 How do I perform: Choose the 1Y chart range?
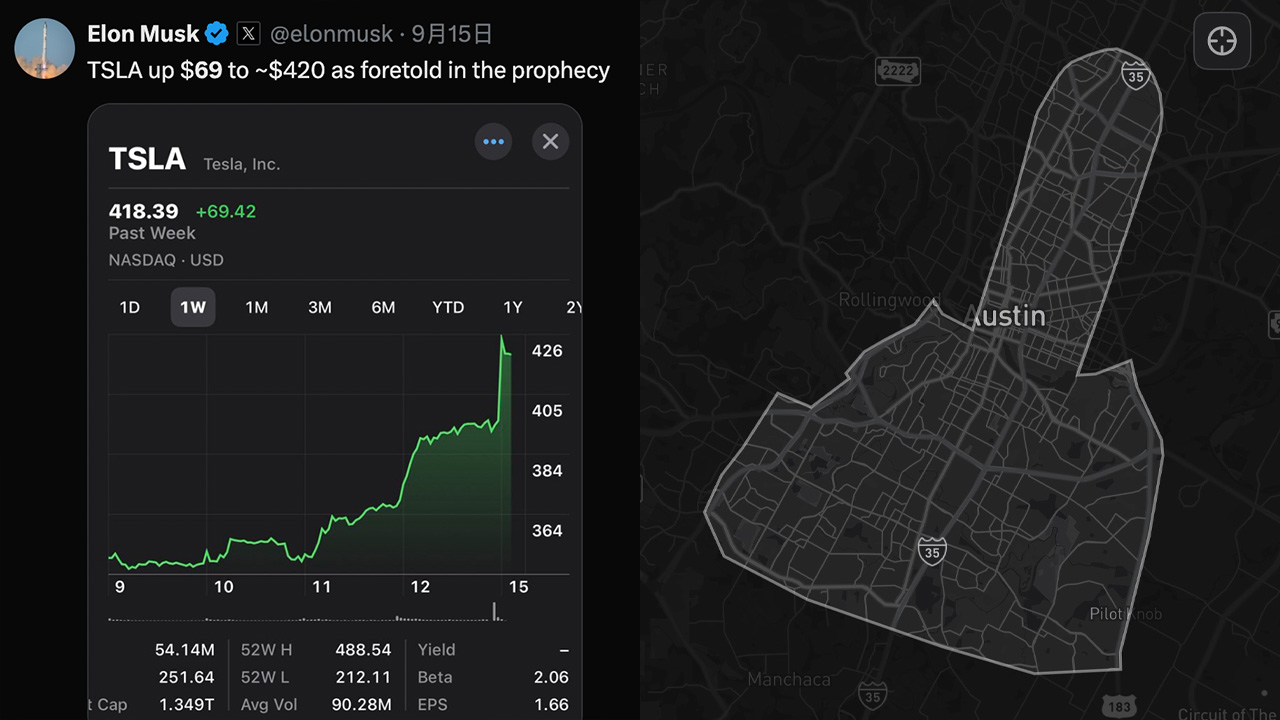click(x=513, y=307)
